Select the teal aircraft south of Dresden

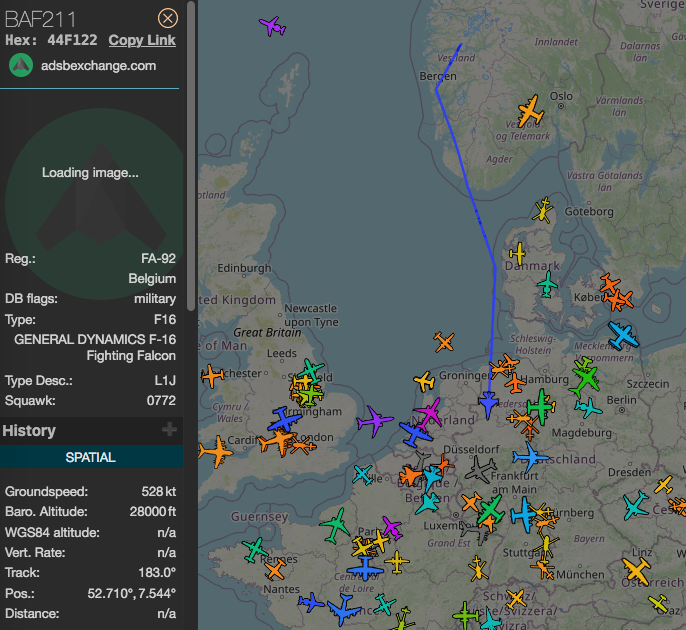[636, 506]
